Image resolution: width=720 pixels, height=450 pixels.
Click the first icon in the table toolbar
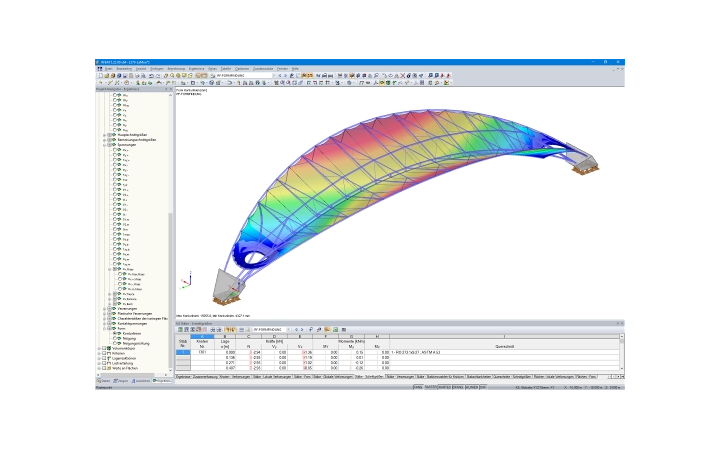tap(180, 330)
